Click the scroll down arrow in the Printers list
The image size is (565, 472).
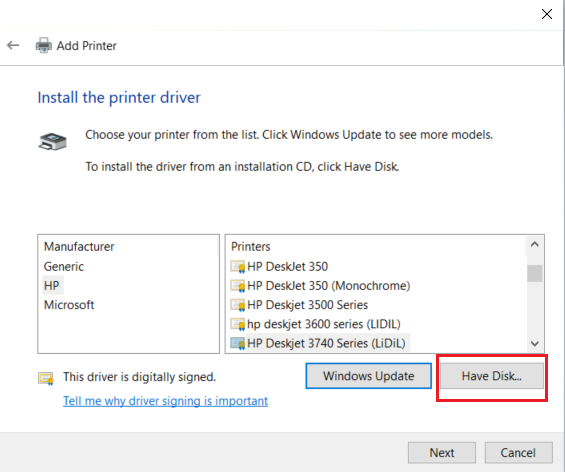click(535, 344)
